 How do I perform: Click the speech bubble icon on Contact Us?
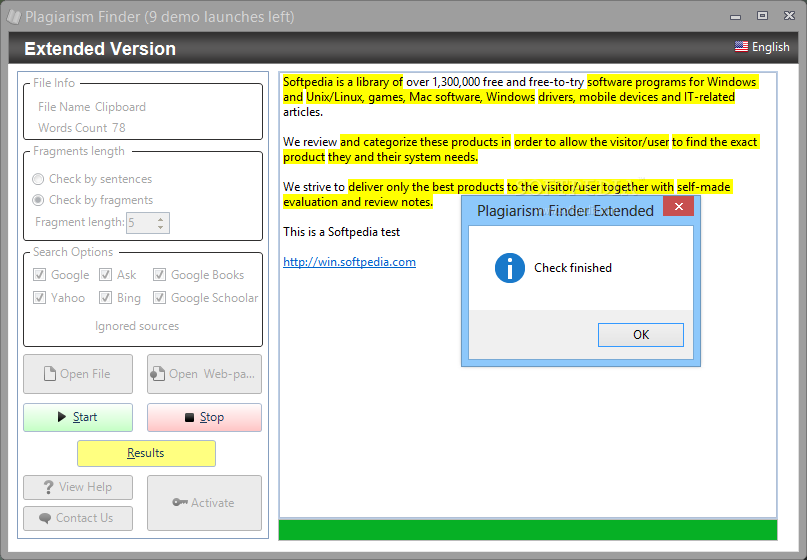[45, 518]
